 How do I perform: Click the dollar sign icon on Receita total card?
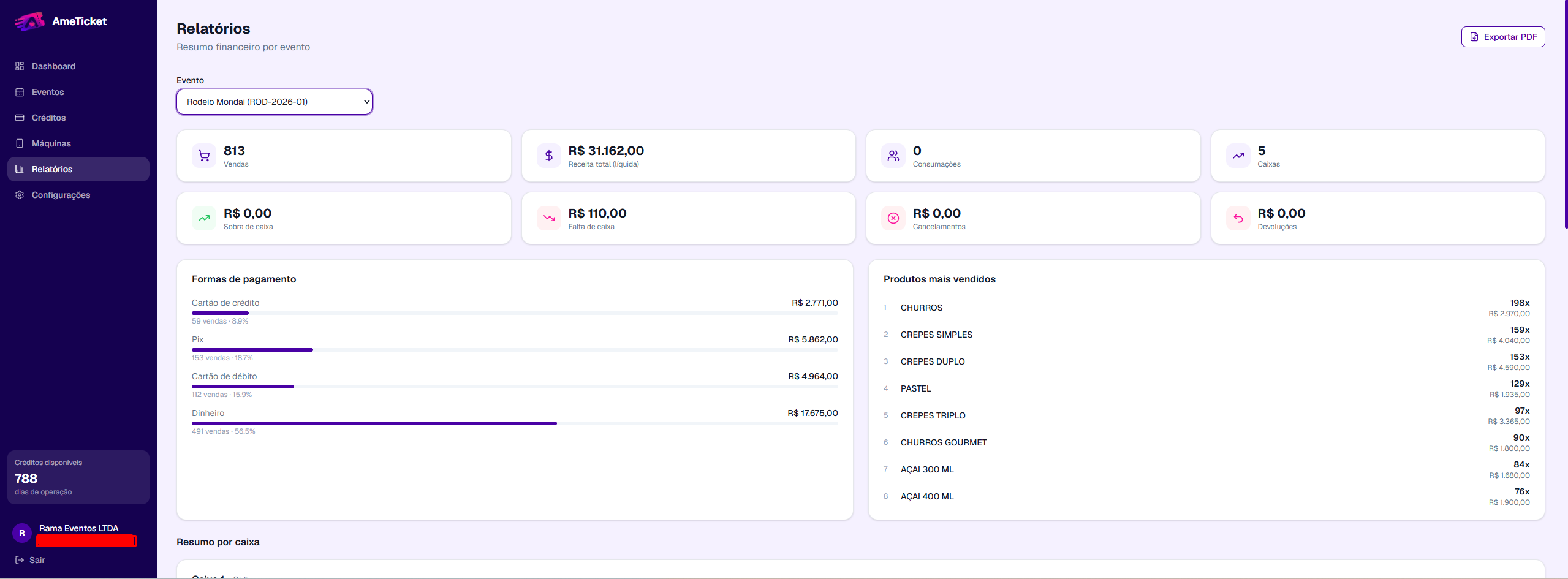[549, 156]
